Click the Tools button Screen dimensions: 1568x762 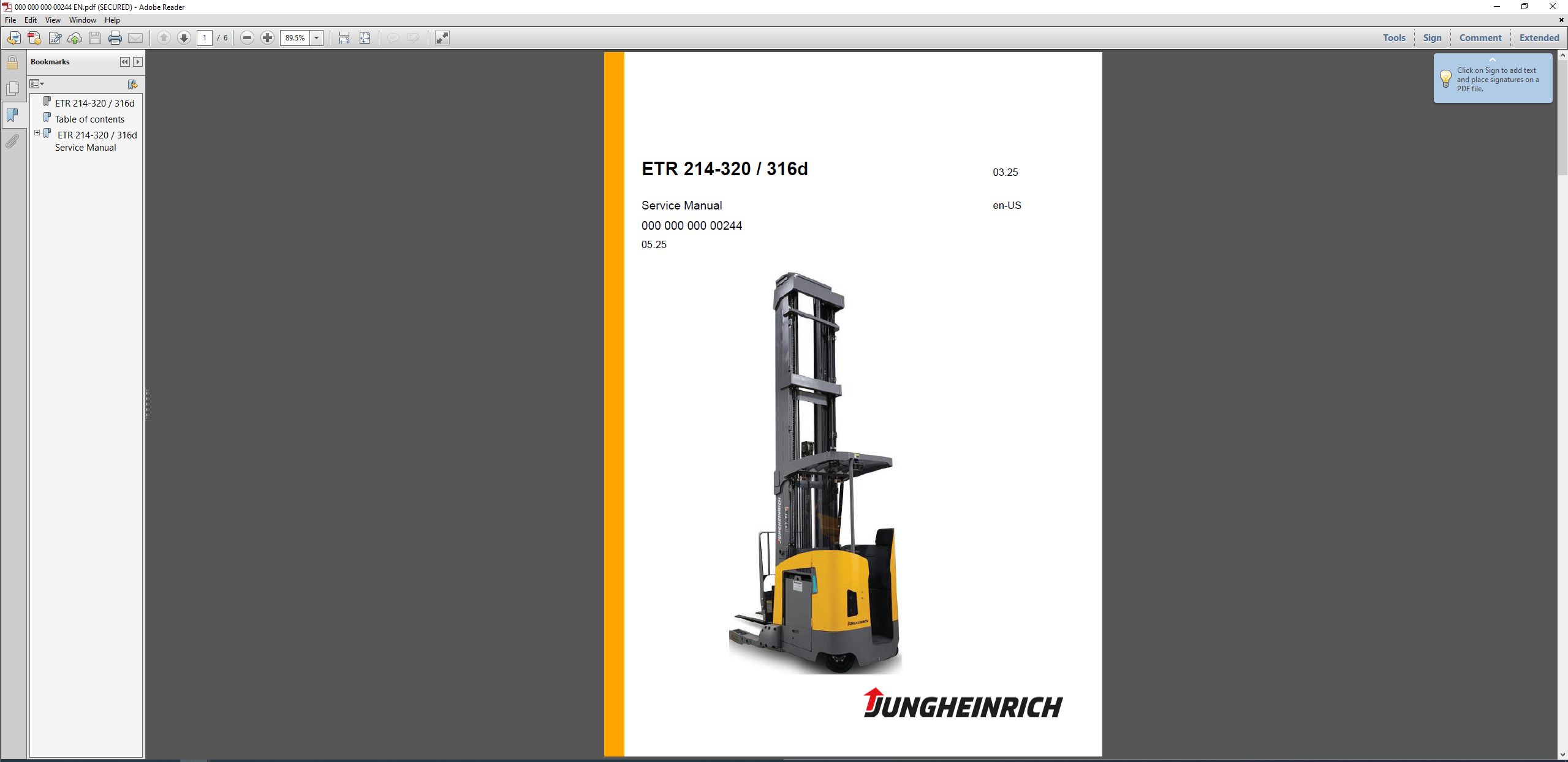[x=1393, y=37]
